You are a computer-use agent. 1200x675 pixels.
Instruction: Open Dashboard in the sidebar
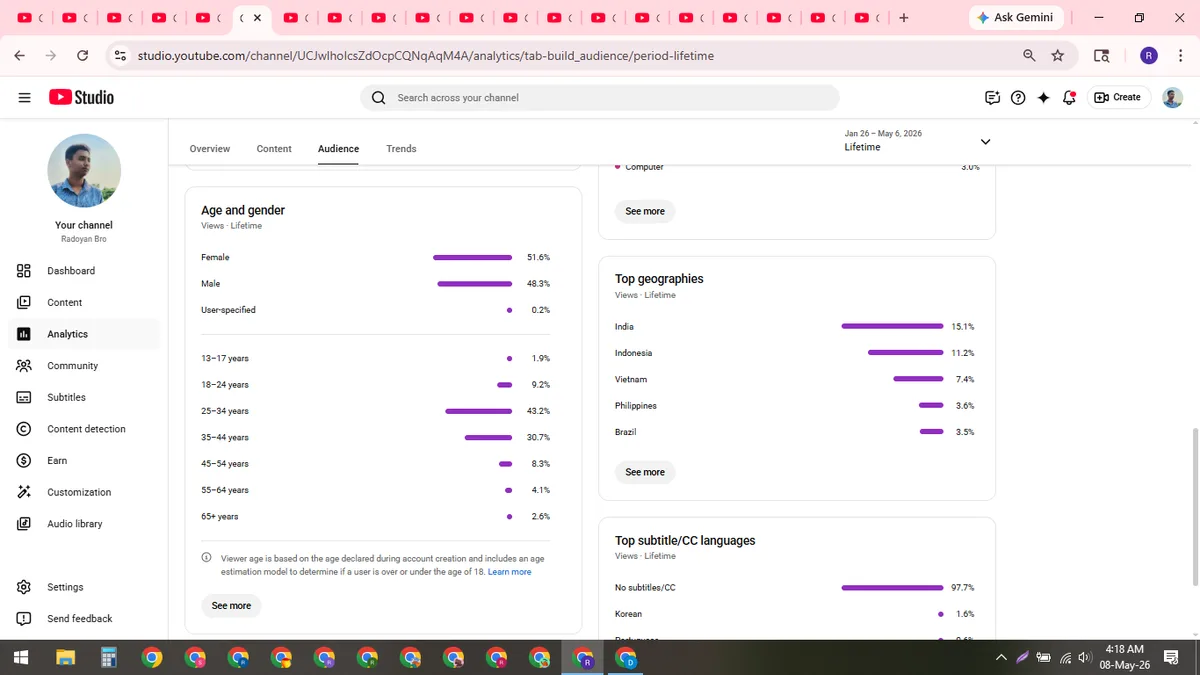point(84,271)
